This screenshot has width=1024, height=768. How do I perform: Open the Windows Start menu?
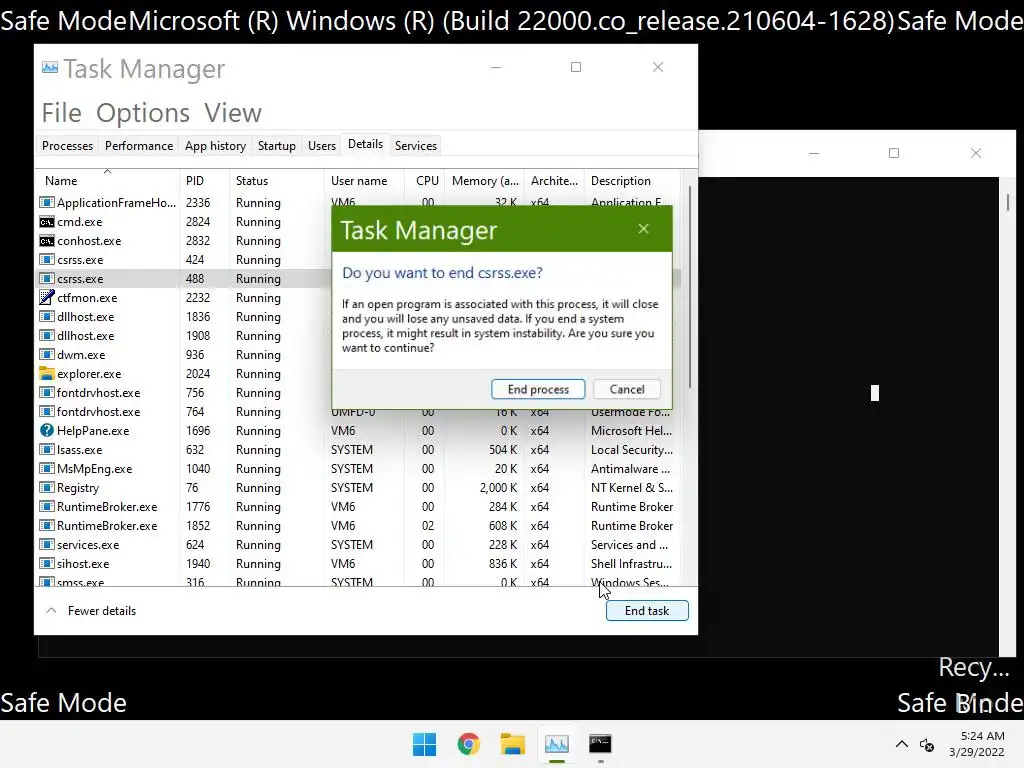tap(424, 744)
